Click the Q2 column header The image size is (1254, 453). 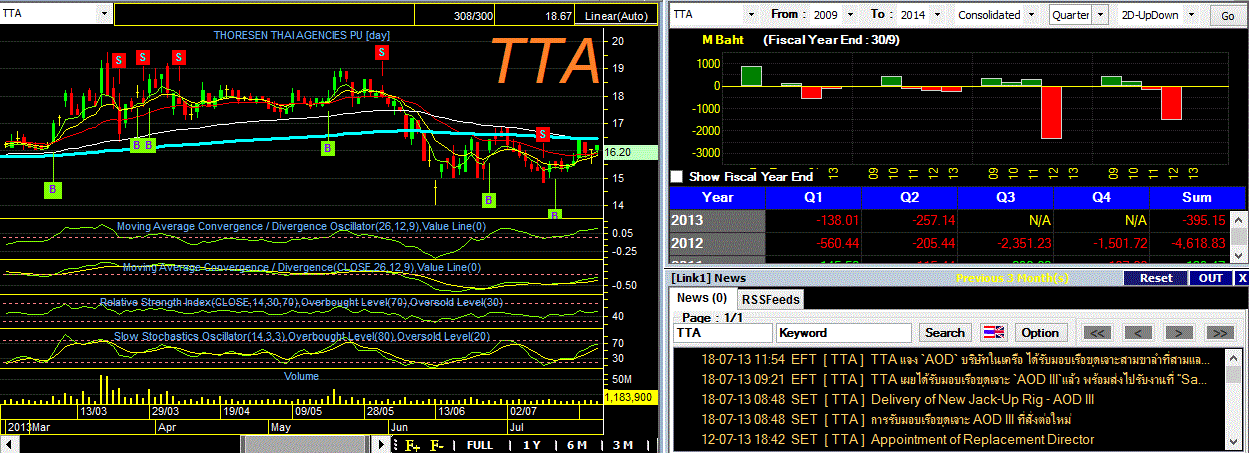click(909, 198)
